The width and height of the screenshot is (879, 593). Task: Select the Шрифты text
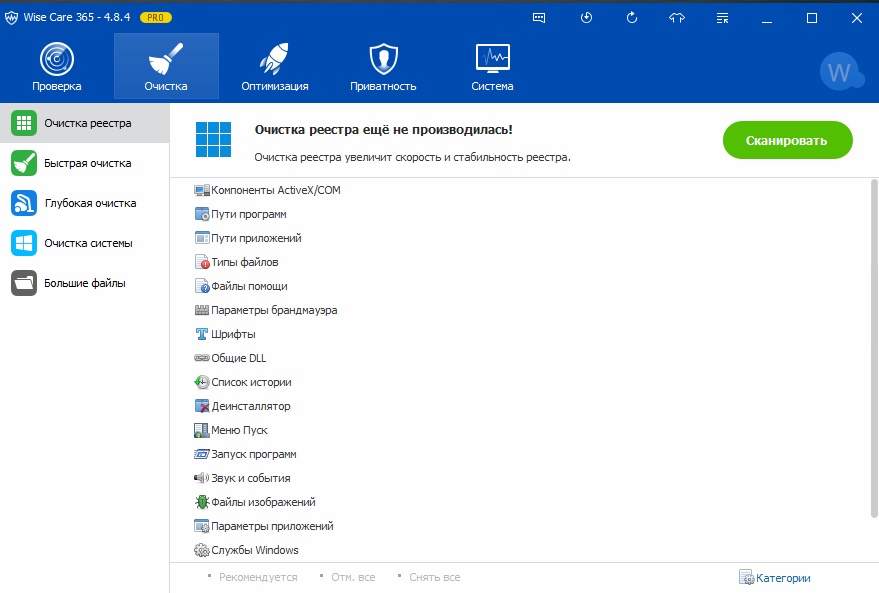click(233, 334)
